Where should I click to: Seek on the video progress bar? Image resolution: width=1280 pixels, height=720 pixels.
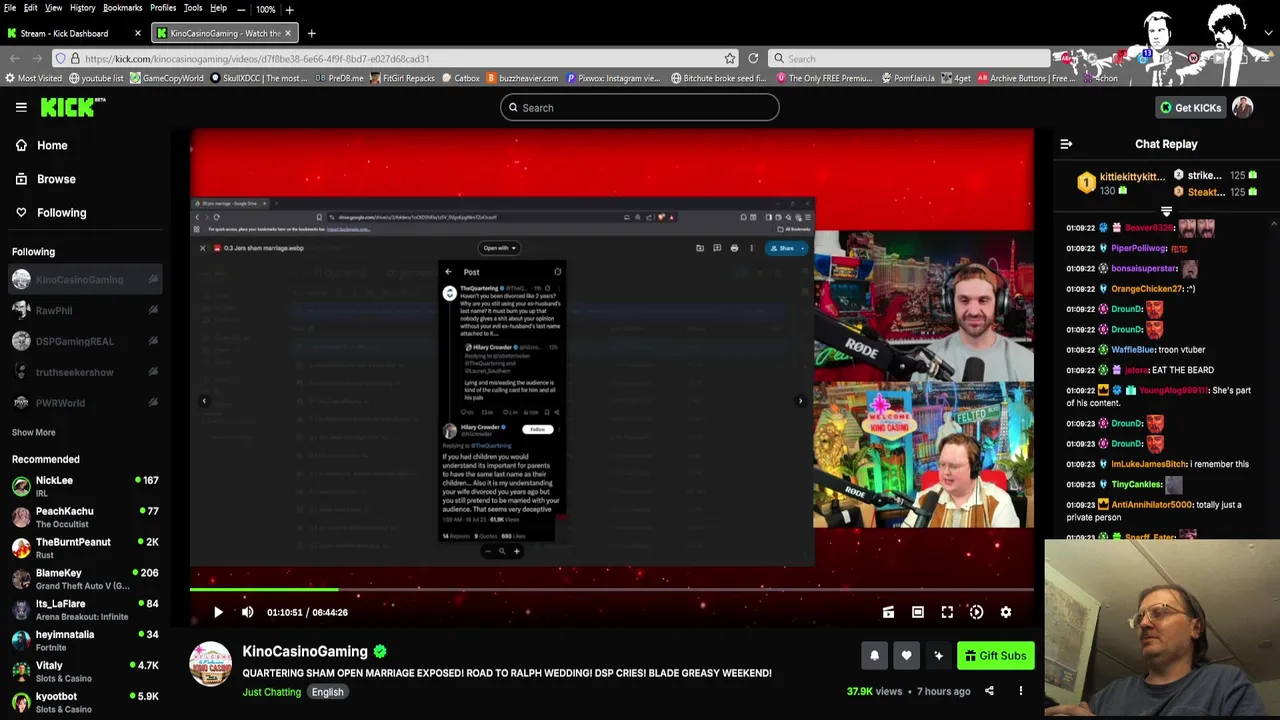tap(612, 590)
